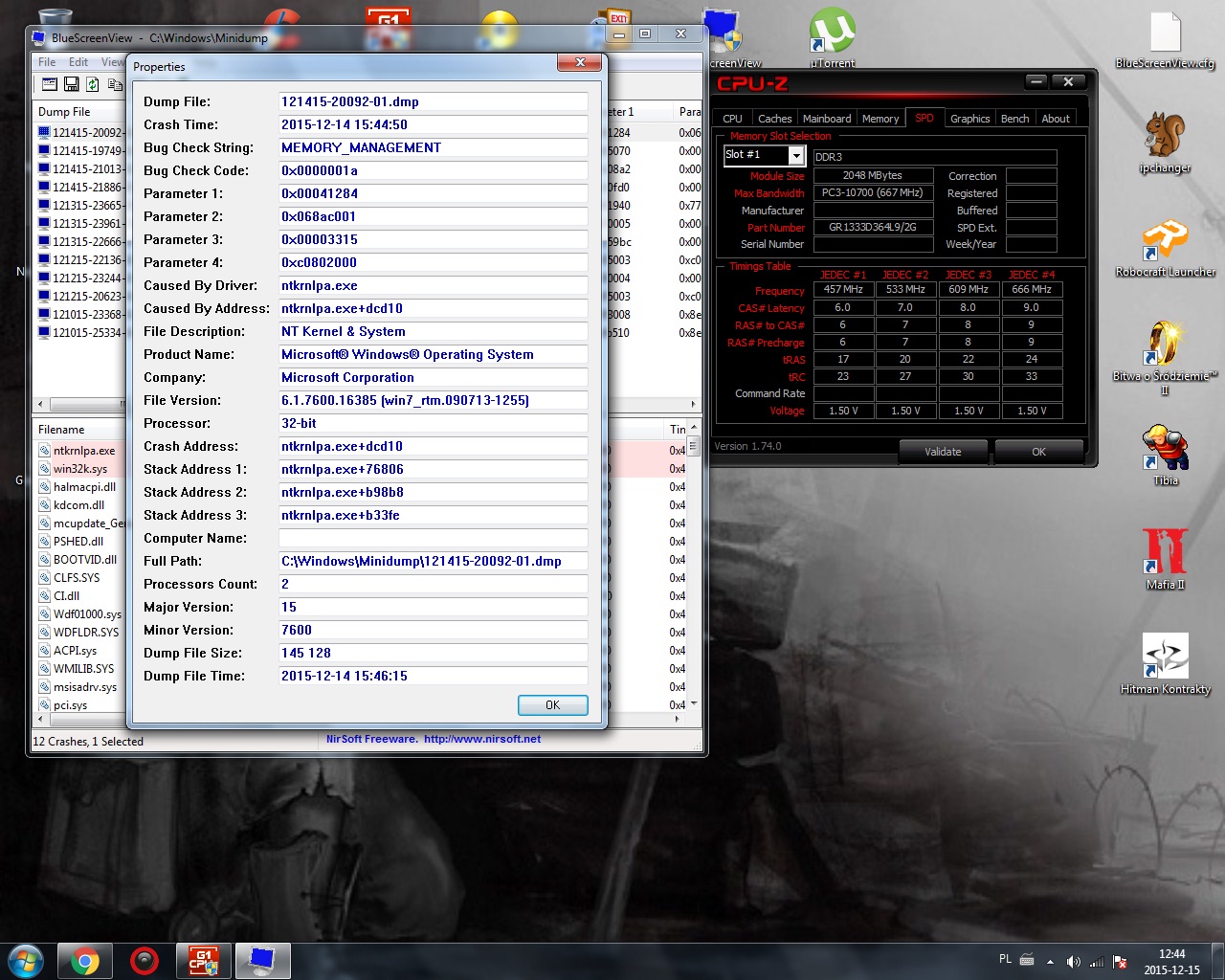
Task: Select the ACPI.sys driver row
Action: [81, 651]
